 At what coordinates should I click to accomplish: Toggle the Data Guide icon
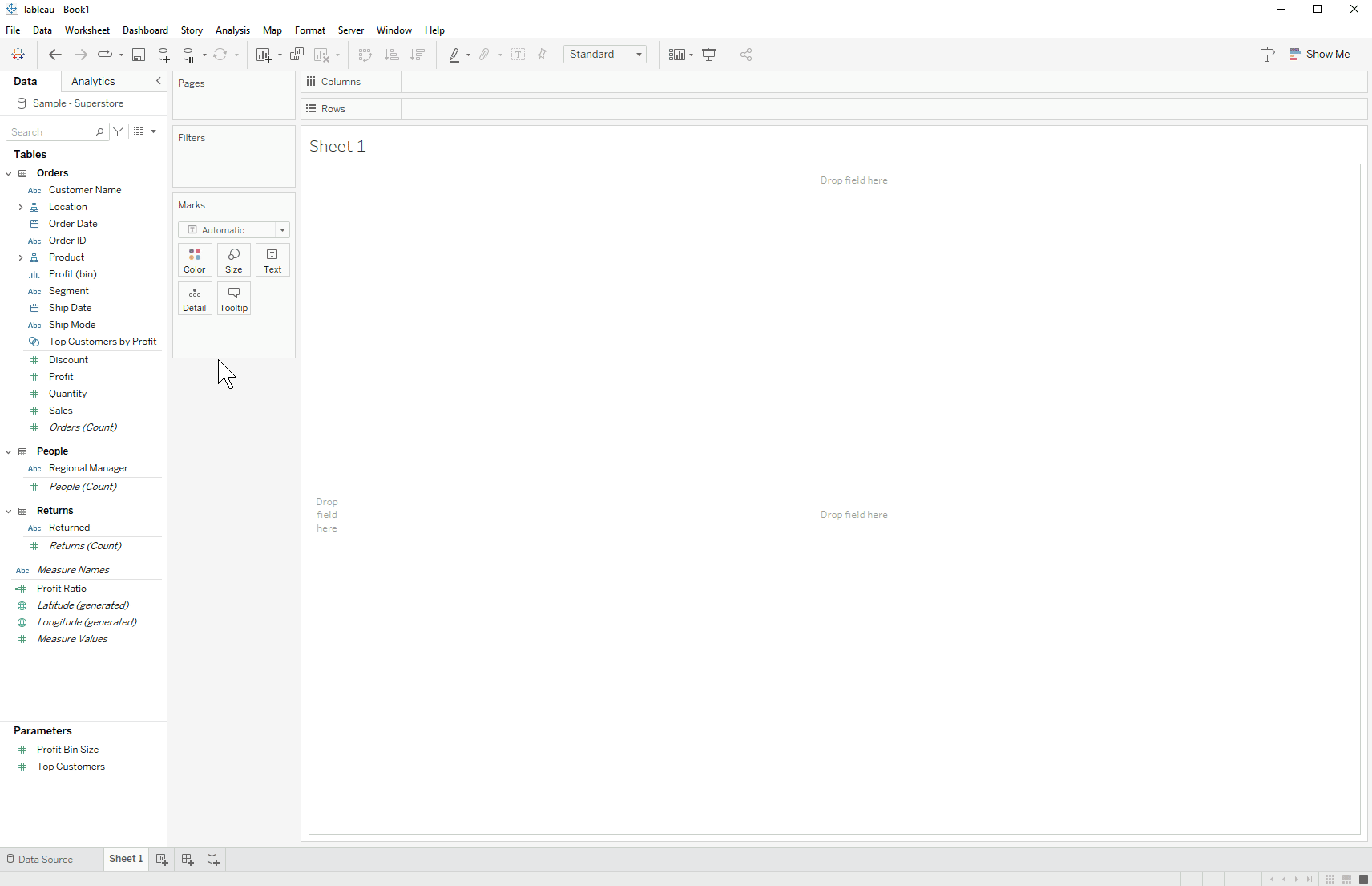coord(1267,55)
